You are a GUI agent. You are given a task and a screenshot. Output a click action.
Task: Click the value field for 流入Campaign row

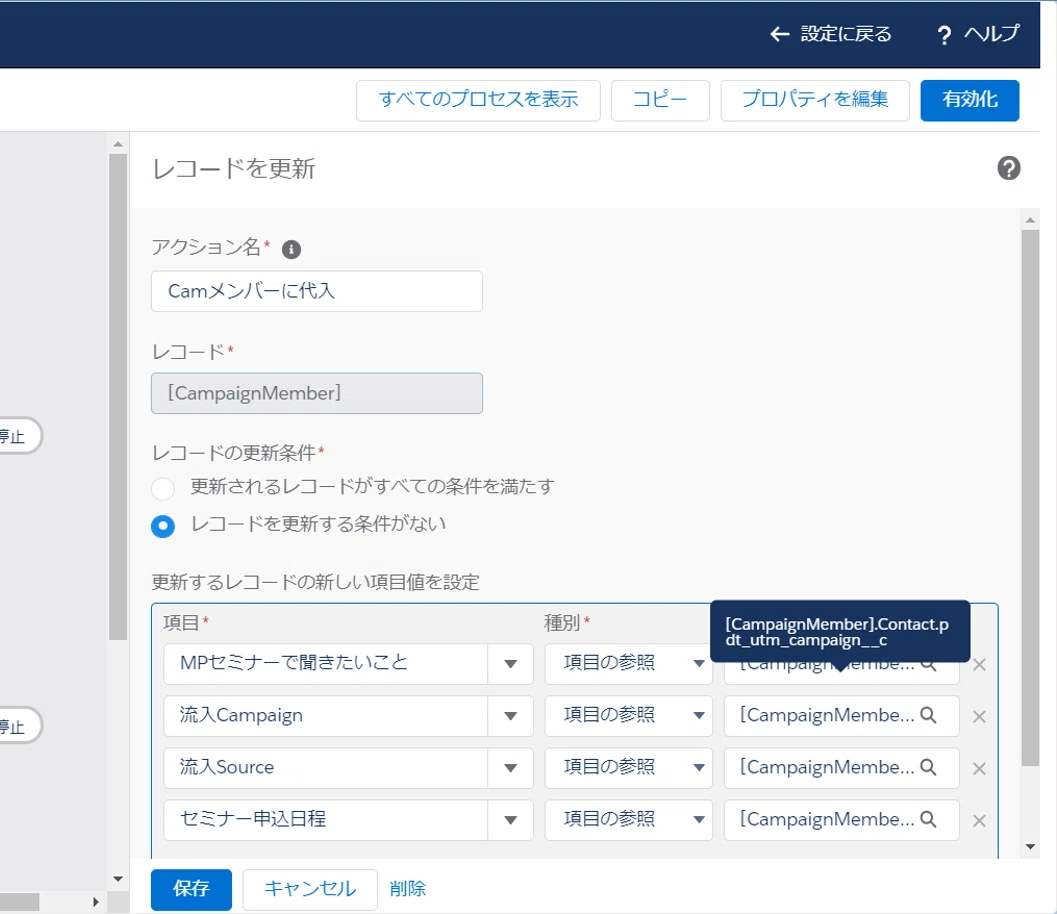click(841, 716)
